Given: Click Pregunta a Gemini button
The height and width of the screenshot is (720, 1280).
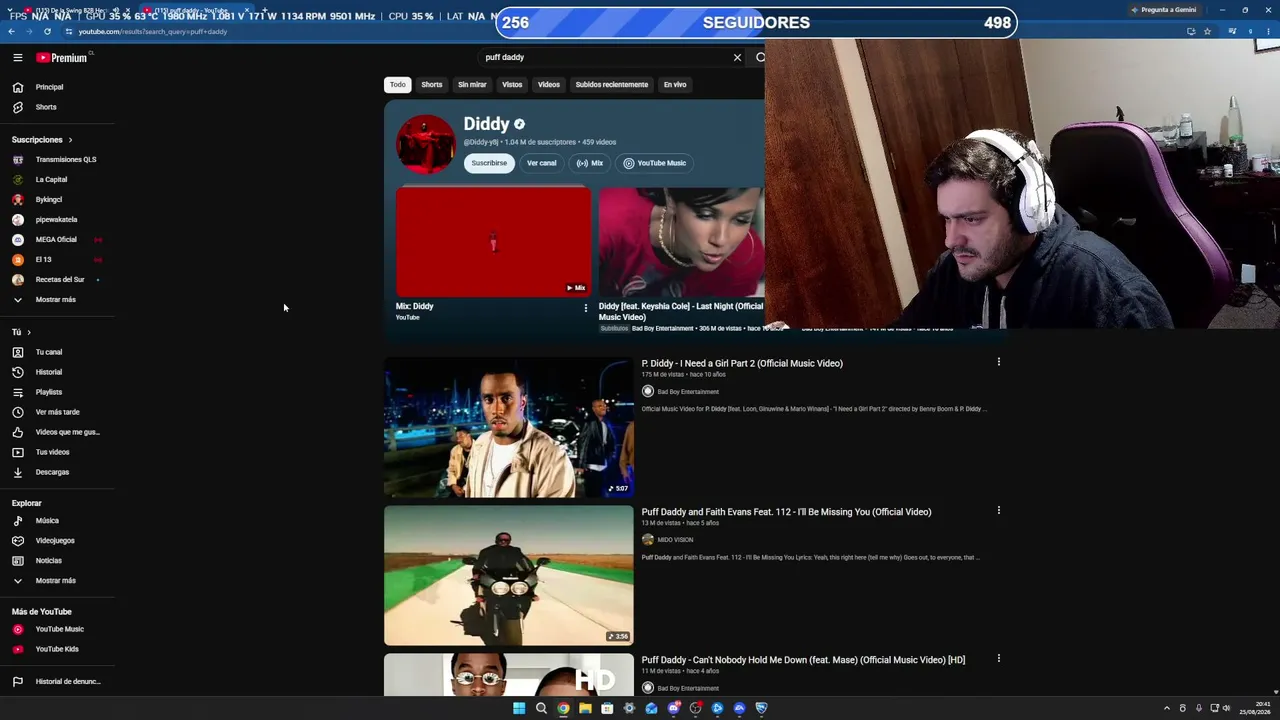Looking at the screenshot, I should tap(1163, 10).
